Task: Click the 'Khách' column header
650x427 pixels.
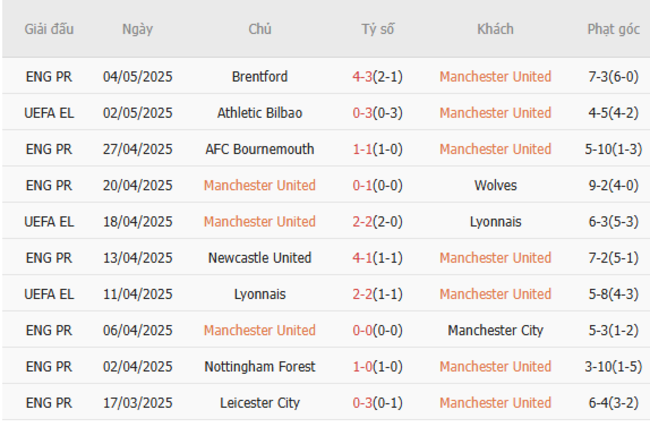Action: (495, 29)
